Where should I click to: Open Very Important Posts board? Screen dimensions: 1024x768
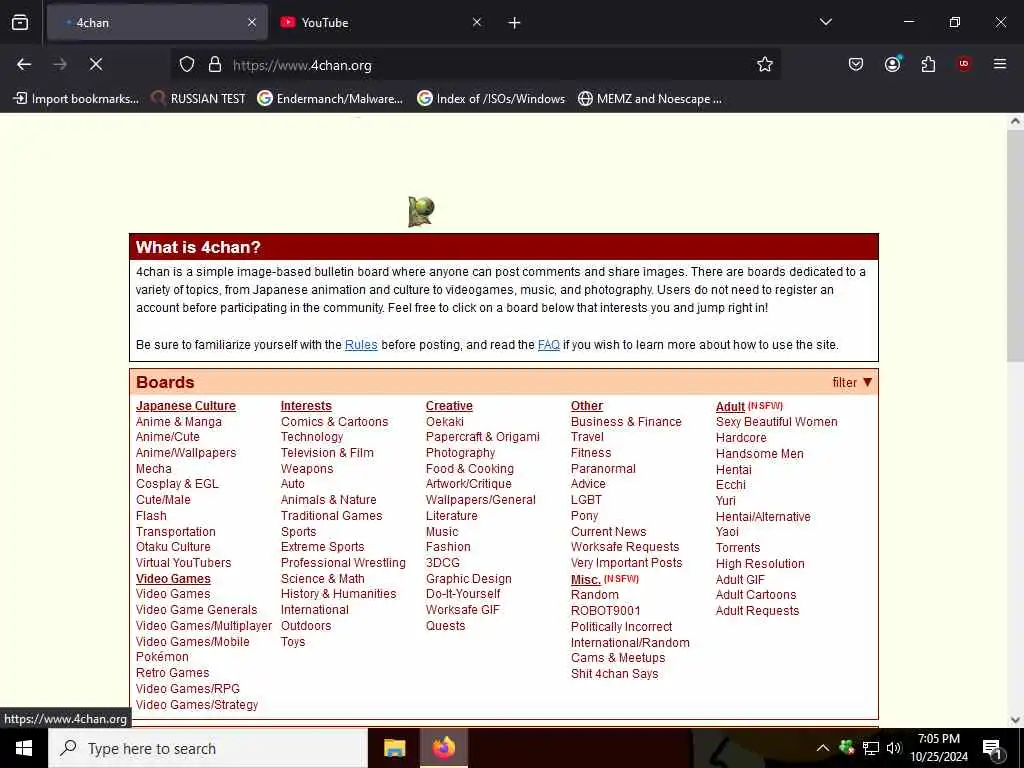(x=626, y=562)
